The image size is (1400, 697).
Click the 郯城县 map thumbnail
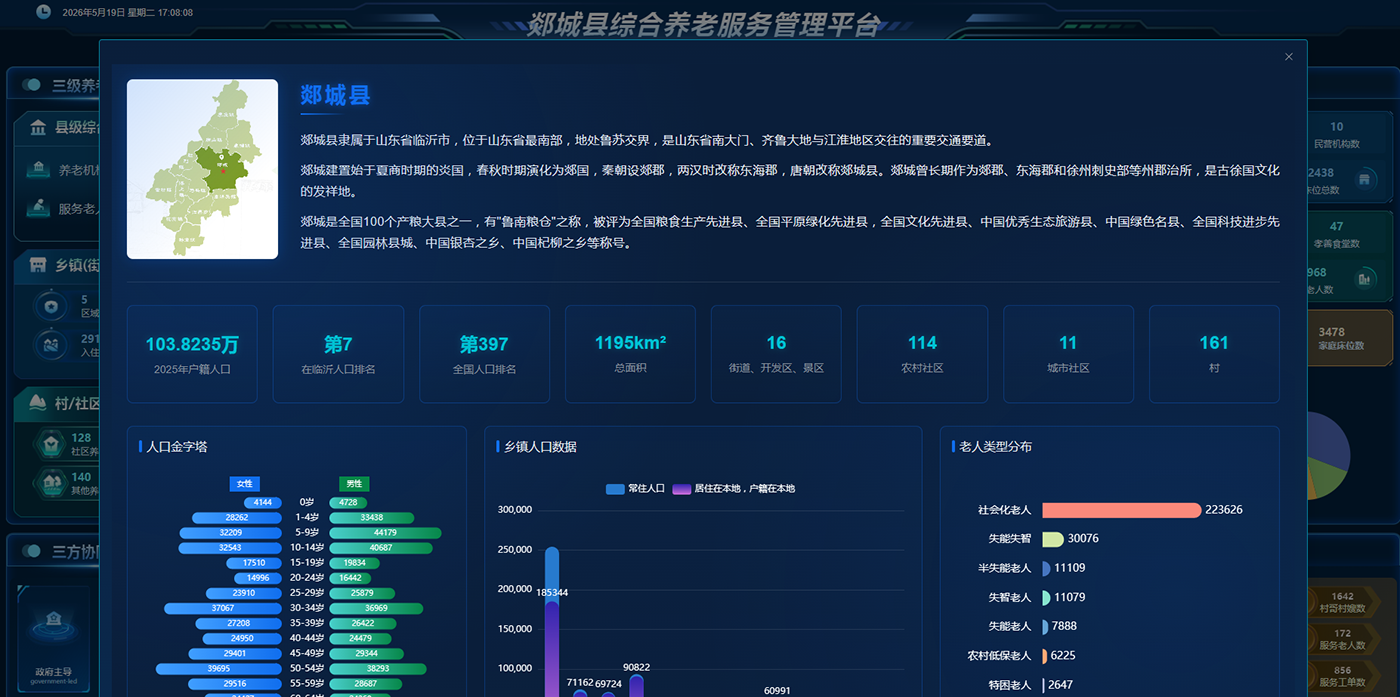(202, 169)
